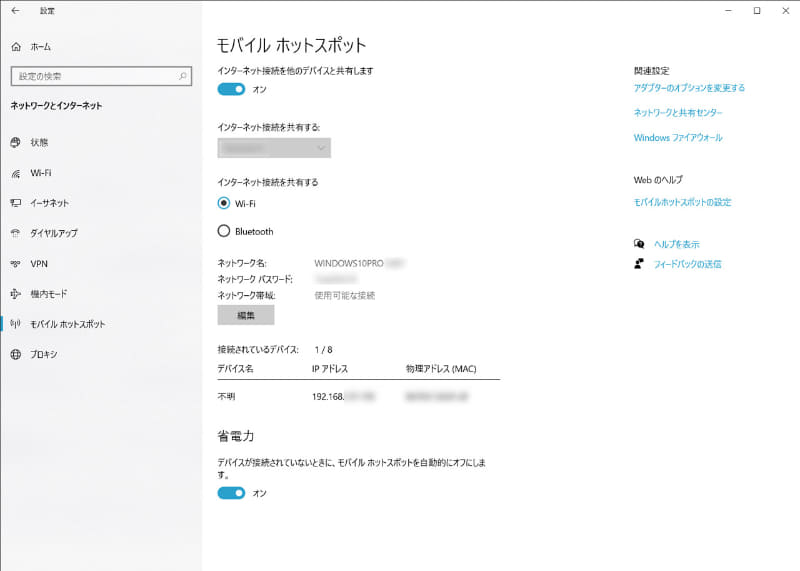Open モバイルホットスポットの設定 help link

tap(683, 202)
